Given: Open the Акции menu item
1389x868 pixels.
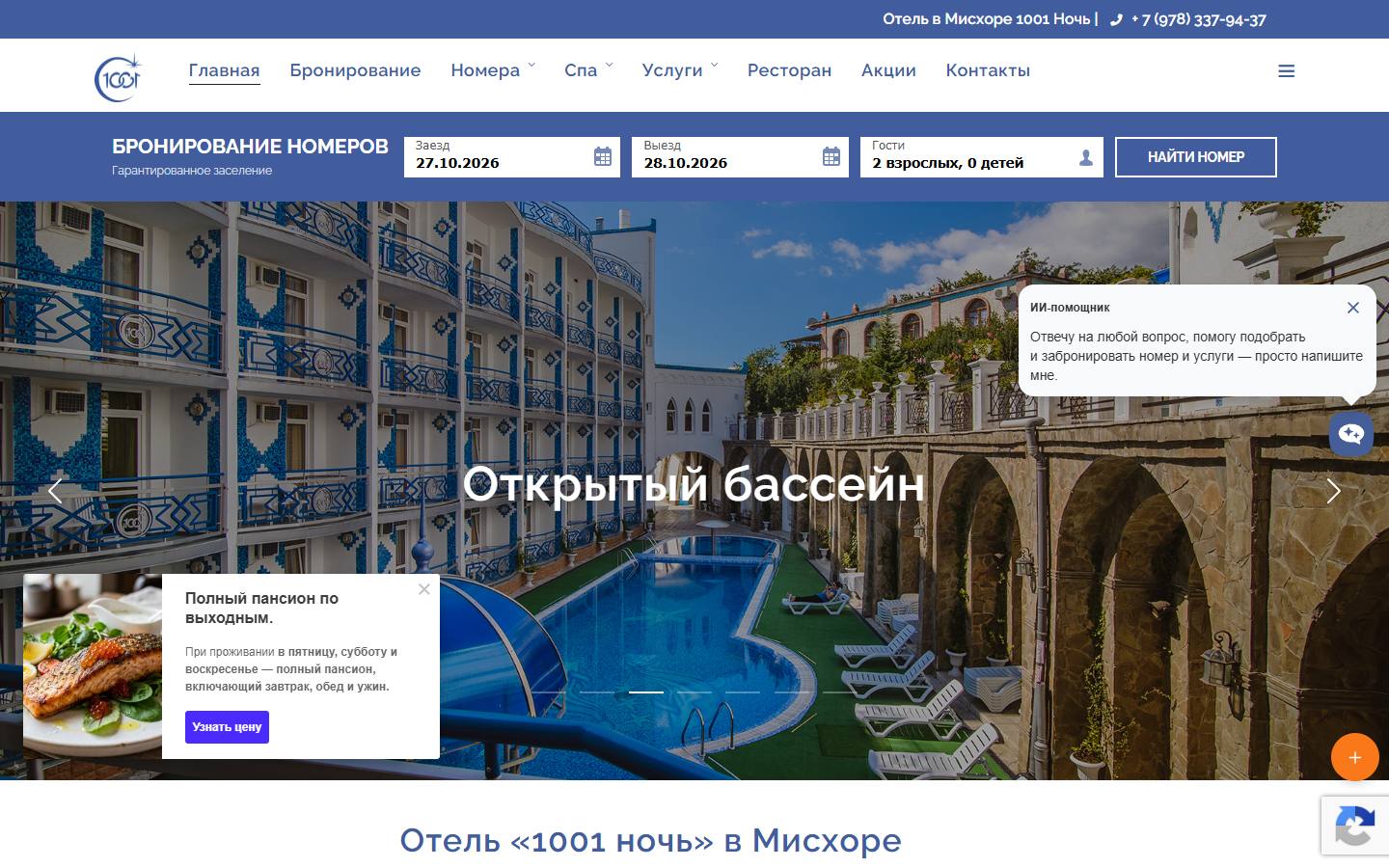Looking at the screenshot, I should coord(888,70).
